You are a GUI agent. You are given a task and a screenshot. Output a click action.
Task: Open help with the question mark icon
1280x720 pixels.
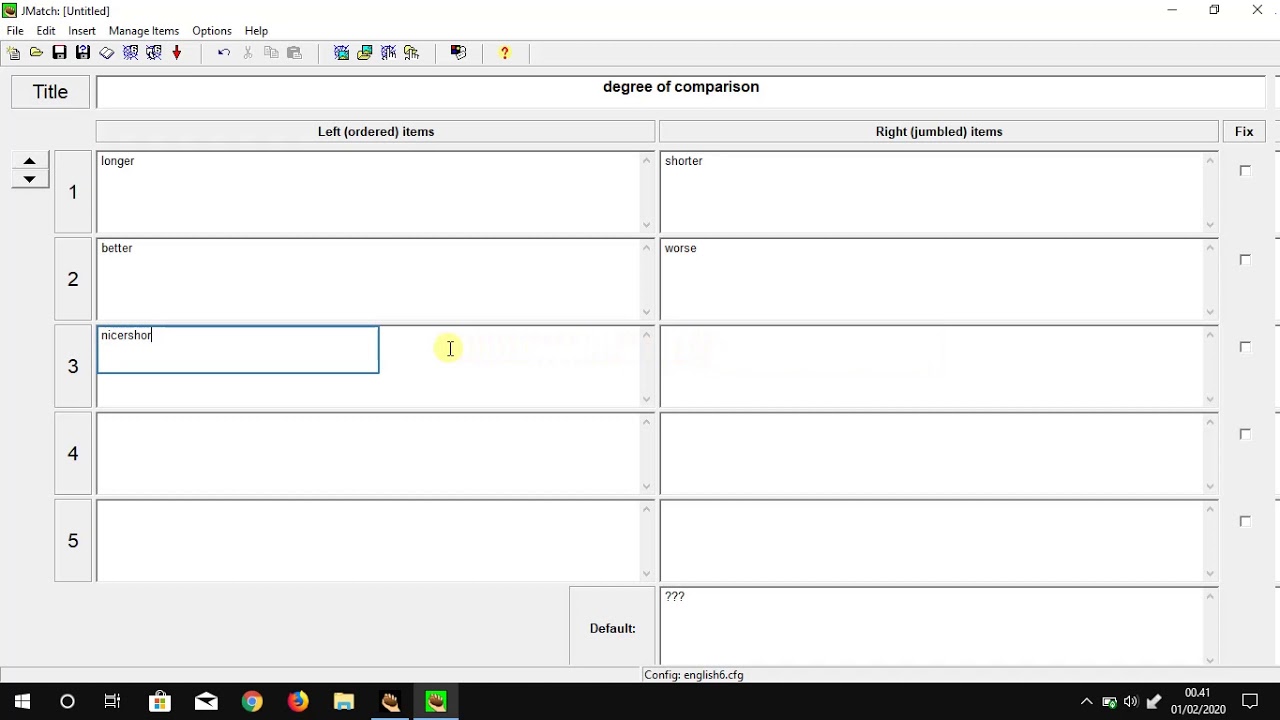505,53
